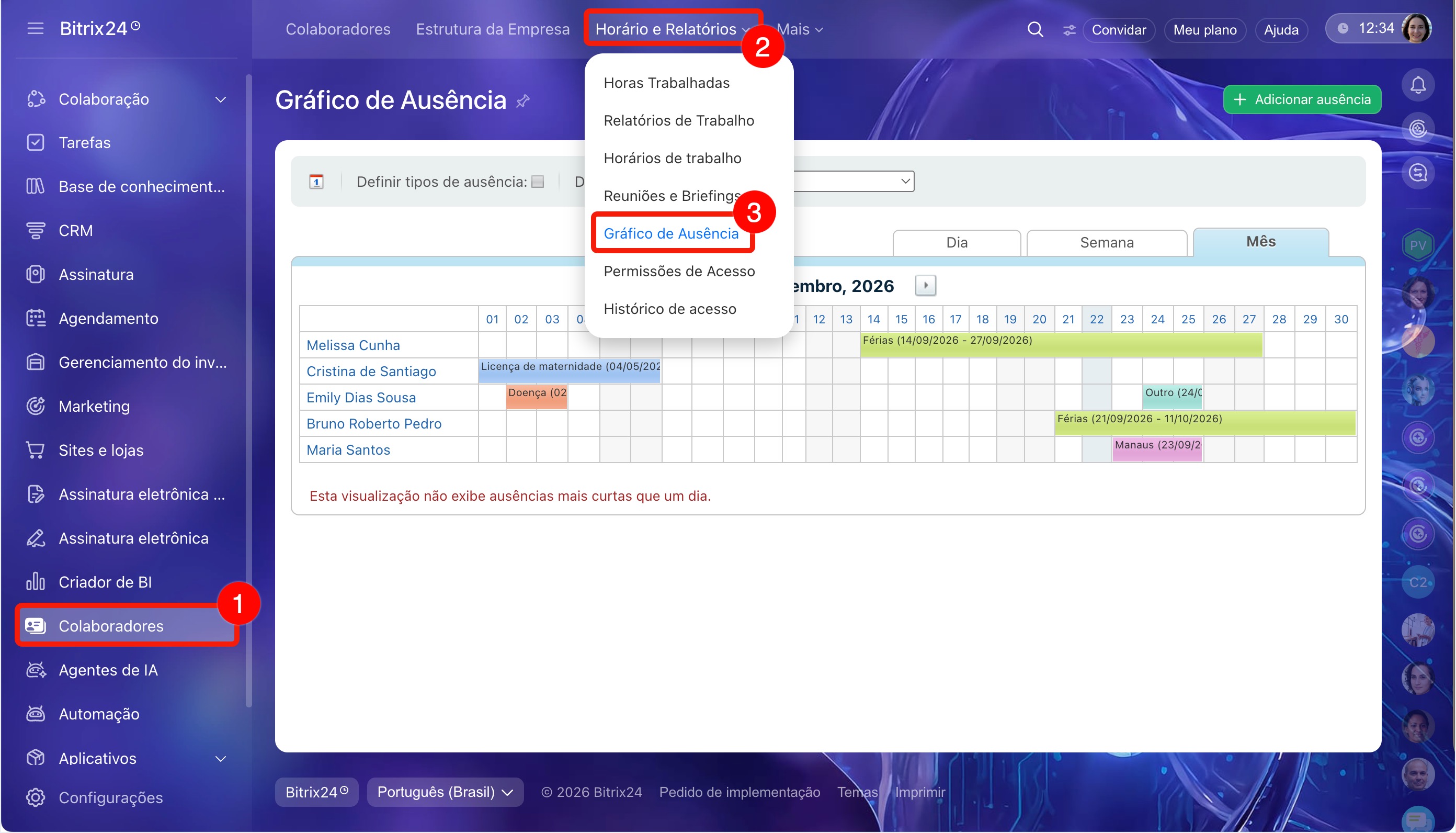
Task: Open the Português (Brasil) language dropdown
Action: click(x=445, y=792)
